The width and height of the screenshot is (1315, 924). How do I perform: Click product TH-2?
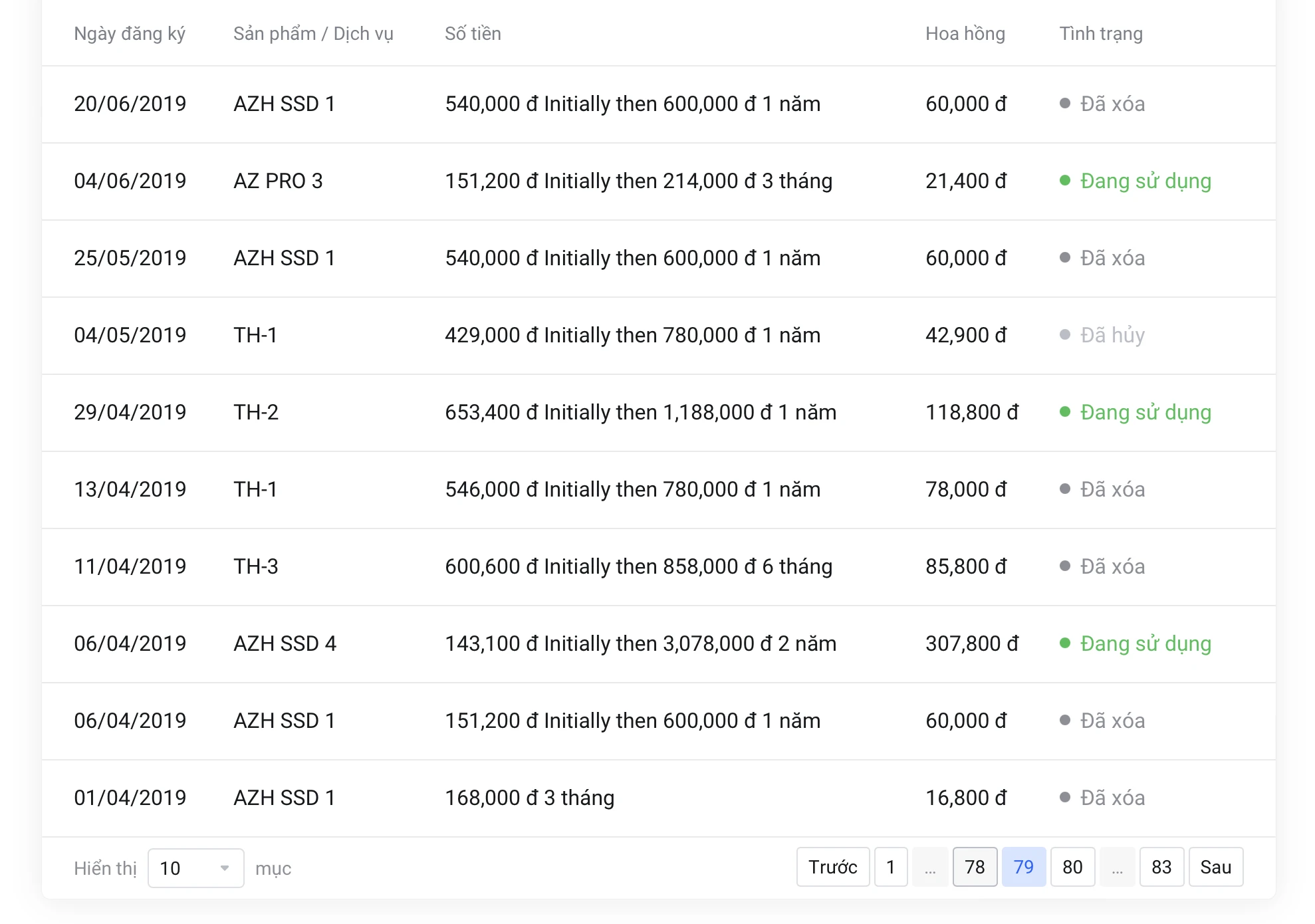tap(256, 412)
